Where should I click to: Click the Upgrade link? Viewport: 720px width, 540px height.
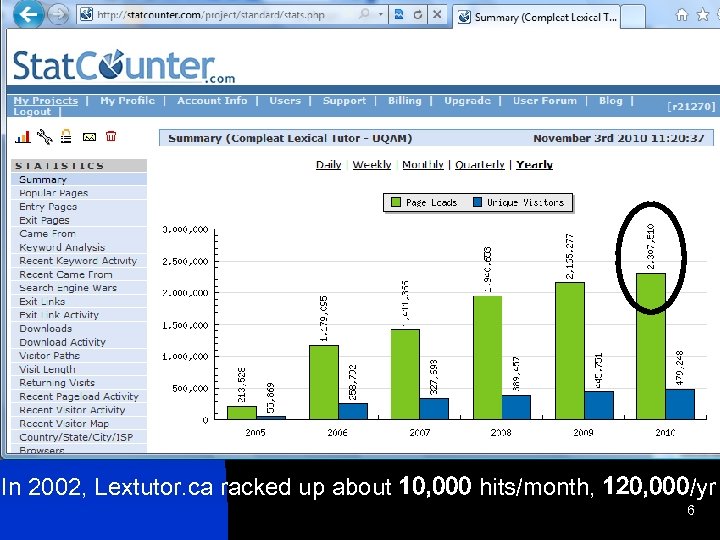[467, 101]
